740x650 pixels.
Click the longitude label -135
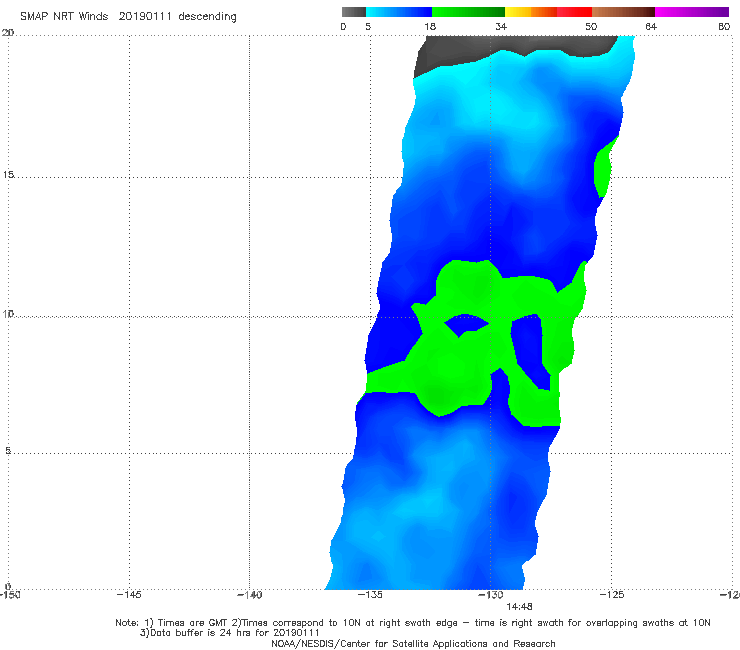370,594
